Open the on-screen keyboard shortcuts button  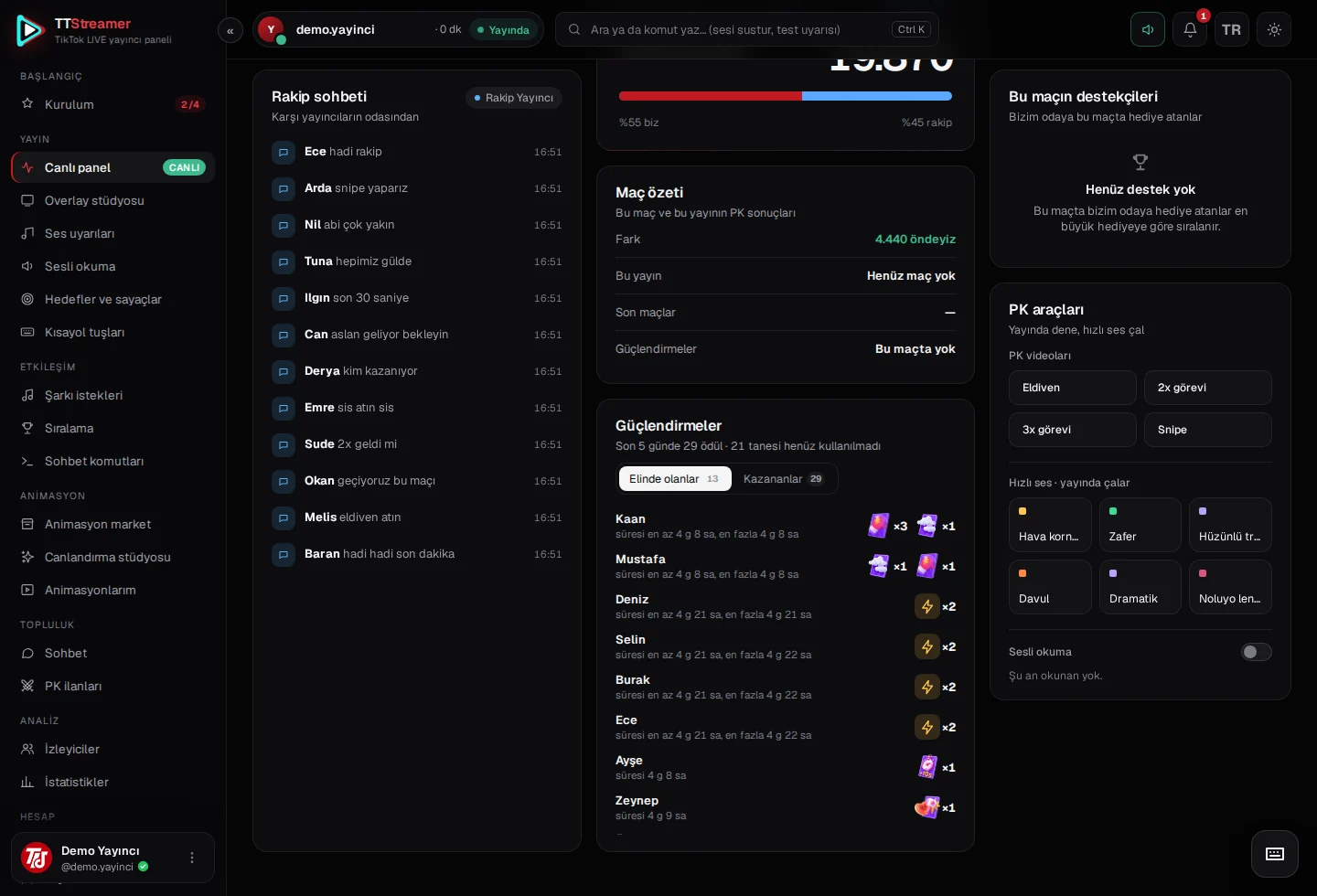tap(1275, 854)
